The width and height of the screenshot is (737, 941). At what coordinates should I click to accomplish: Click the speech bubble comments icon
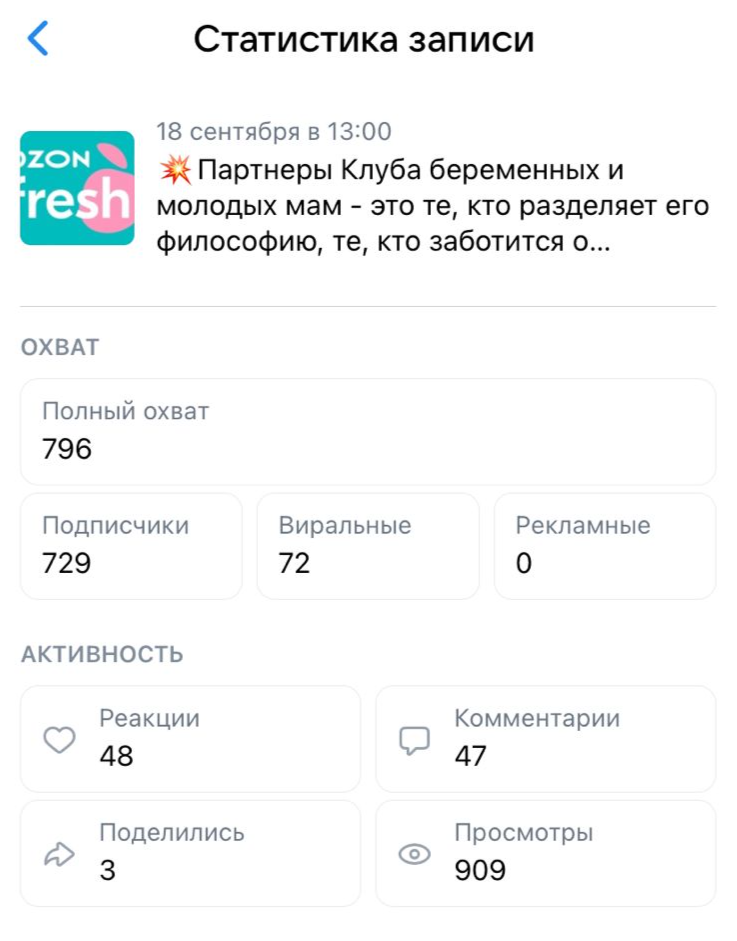414,740
